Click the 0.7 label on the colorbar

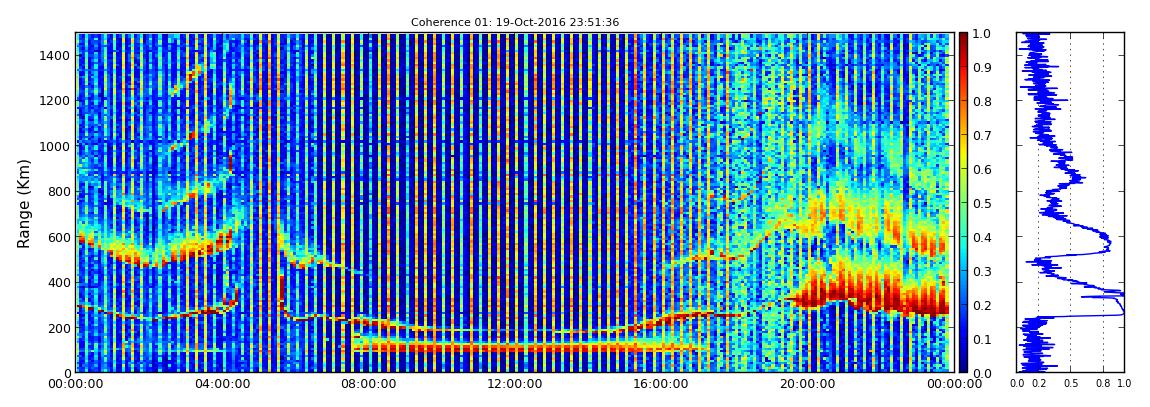pyautogui.click(x=981, y=136)
